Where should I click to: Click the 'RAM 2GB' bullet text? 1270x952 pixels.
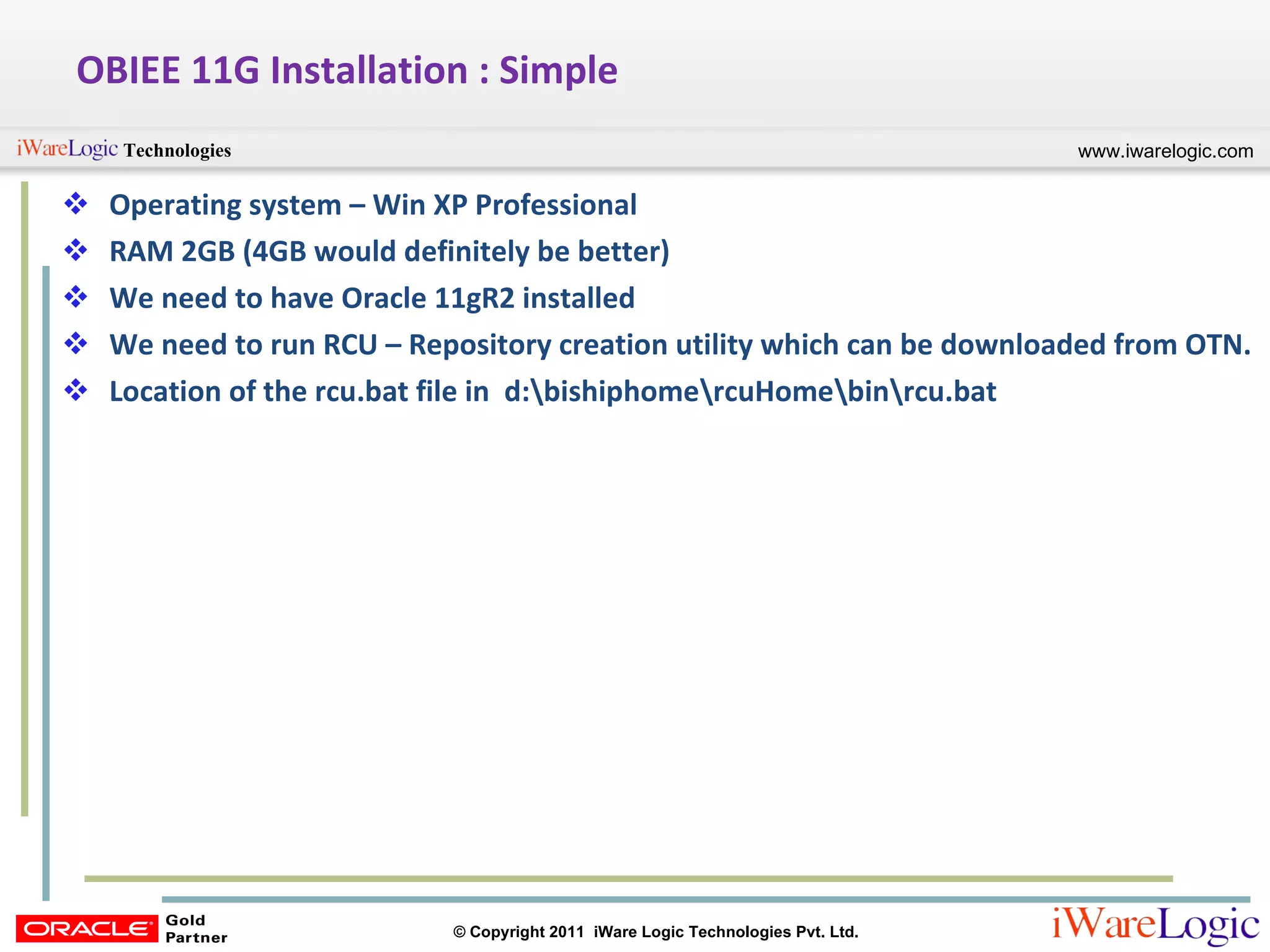coord(389,252)
